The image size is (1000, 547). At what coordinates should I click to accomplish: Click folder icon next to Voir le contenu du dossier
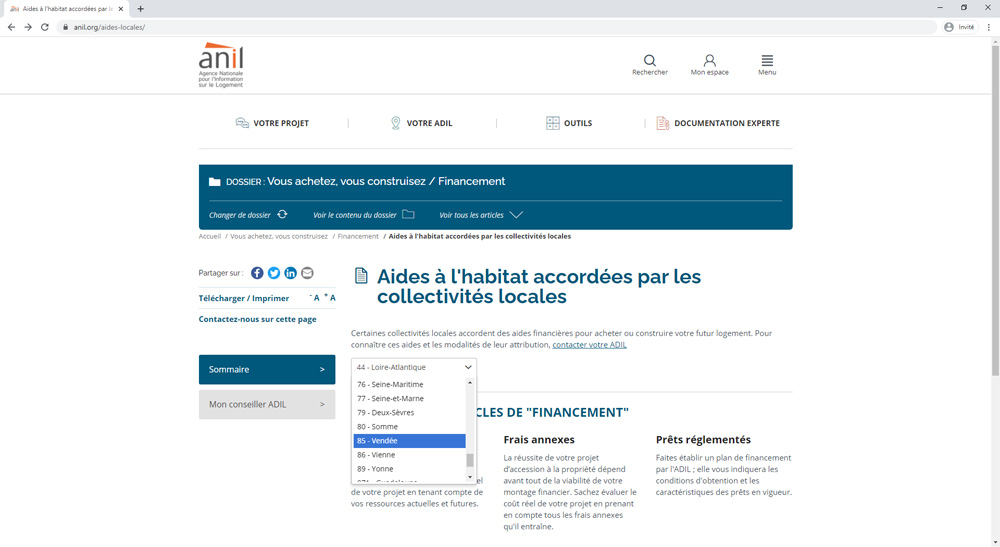click(x=408, y=214)
